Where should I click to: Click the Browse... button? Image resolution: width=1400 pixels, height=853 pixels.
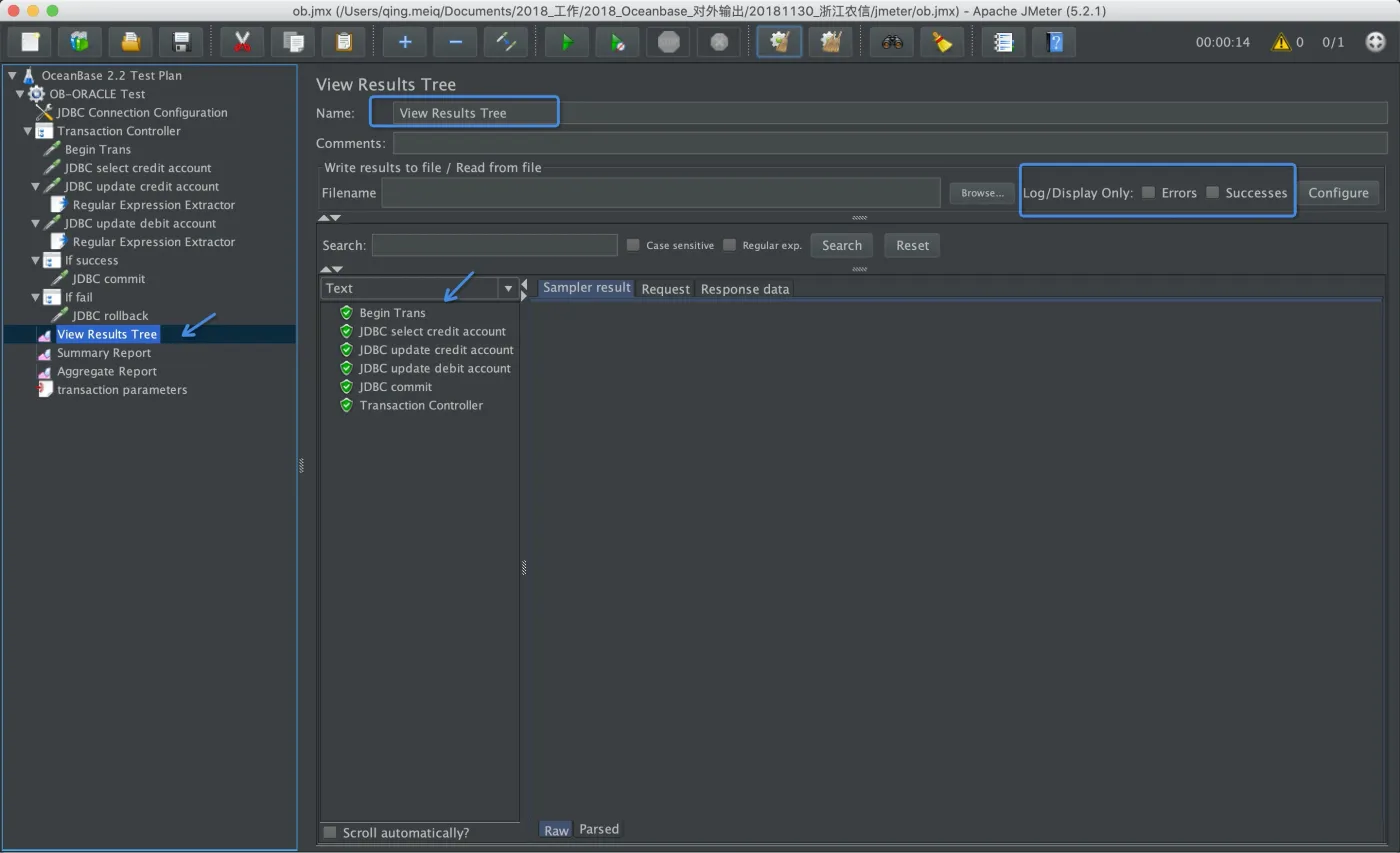point(982,193)
